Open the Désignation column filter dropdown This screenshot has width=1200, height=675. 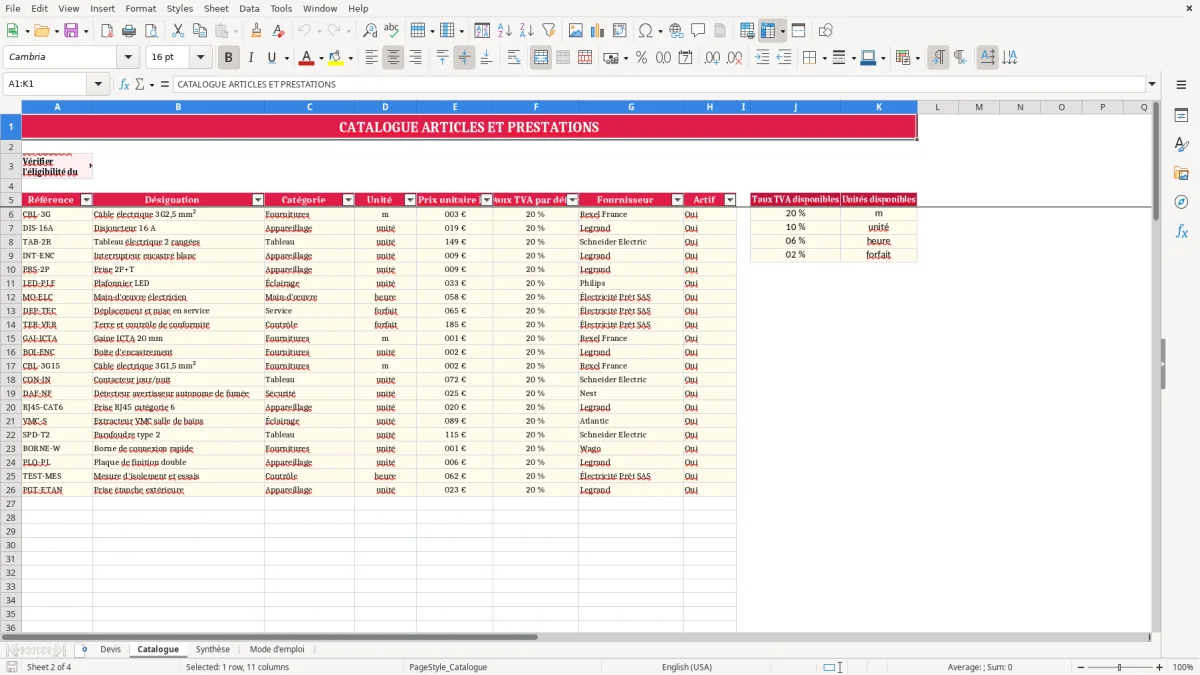(258, 200)
